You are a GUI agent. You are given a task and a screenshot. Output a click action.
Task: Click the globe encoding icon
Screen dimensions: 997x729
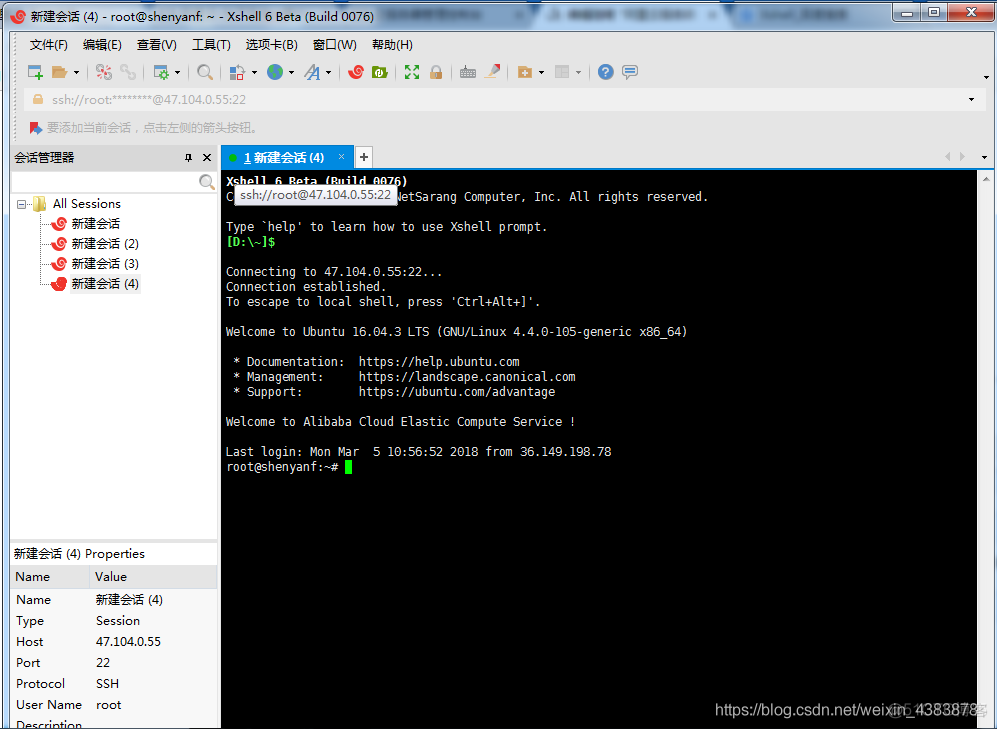275,72
